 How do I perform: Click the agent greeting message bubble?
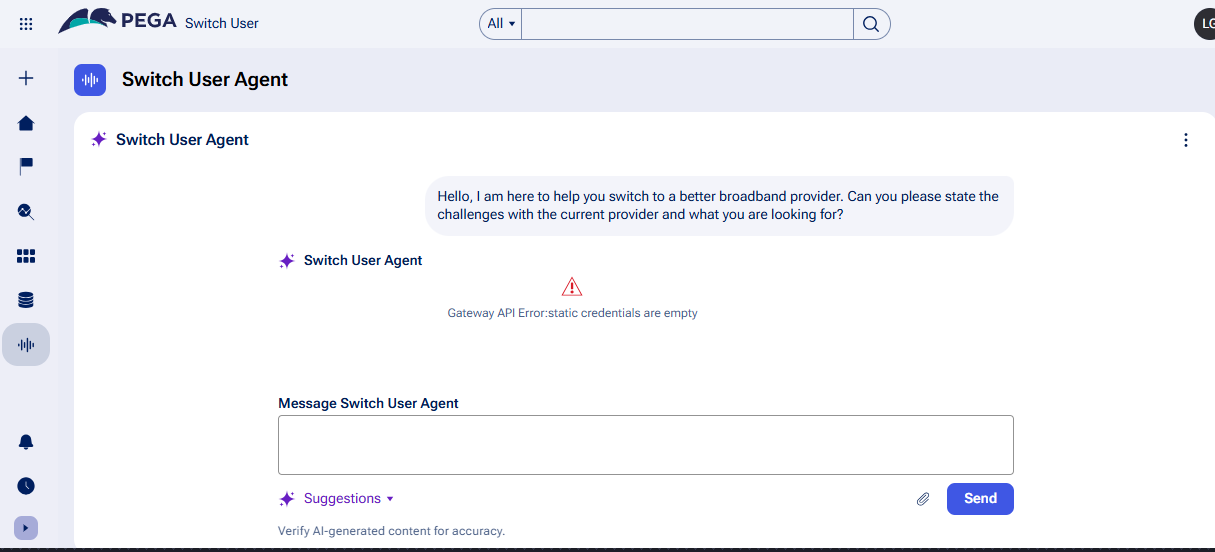(x=719, y=205)
